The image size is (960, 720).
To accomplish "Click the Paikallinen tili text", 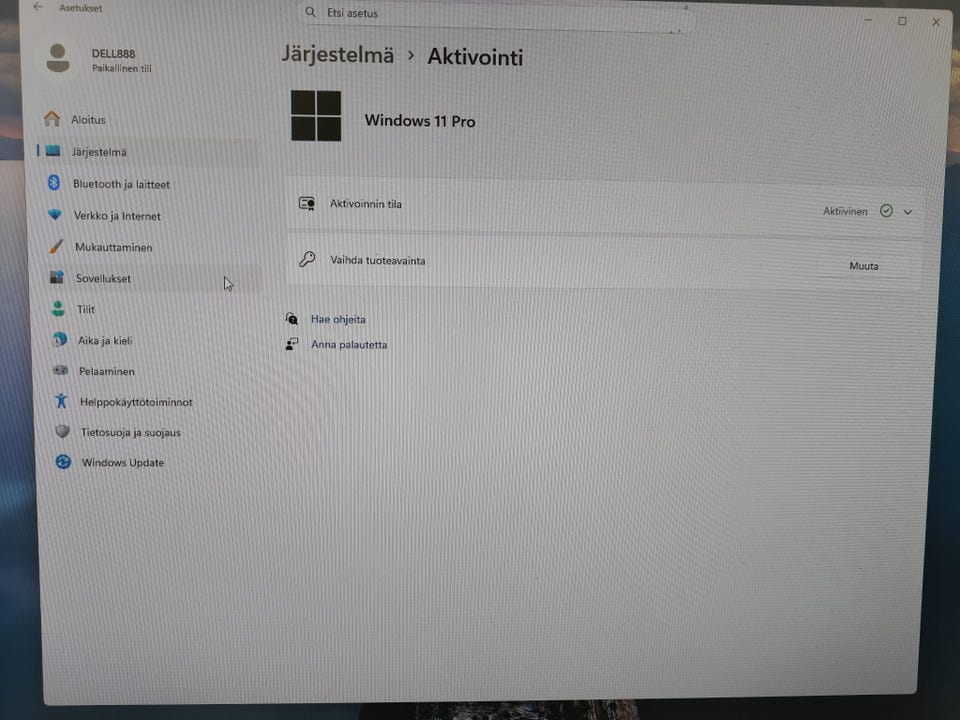I will point(122,68).
